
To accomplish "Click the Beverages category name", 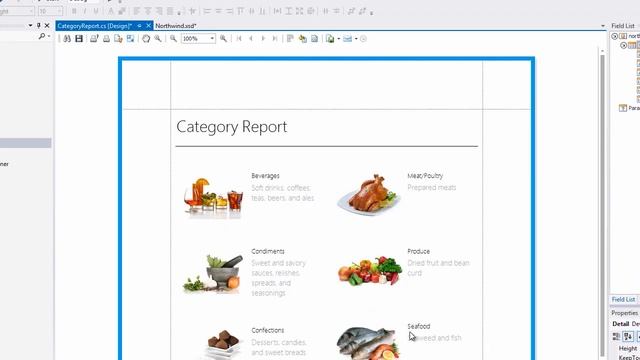I will 265,176.
